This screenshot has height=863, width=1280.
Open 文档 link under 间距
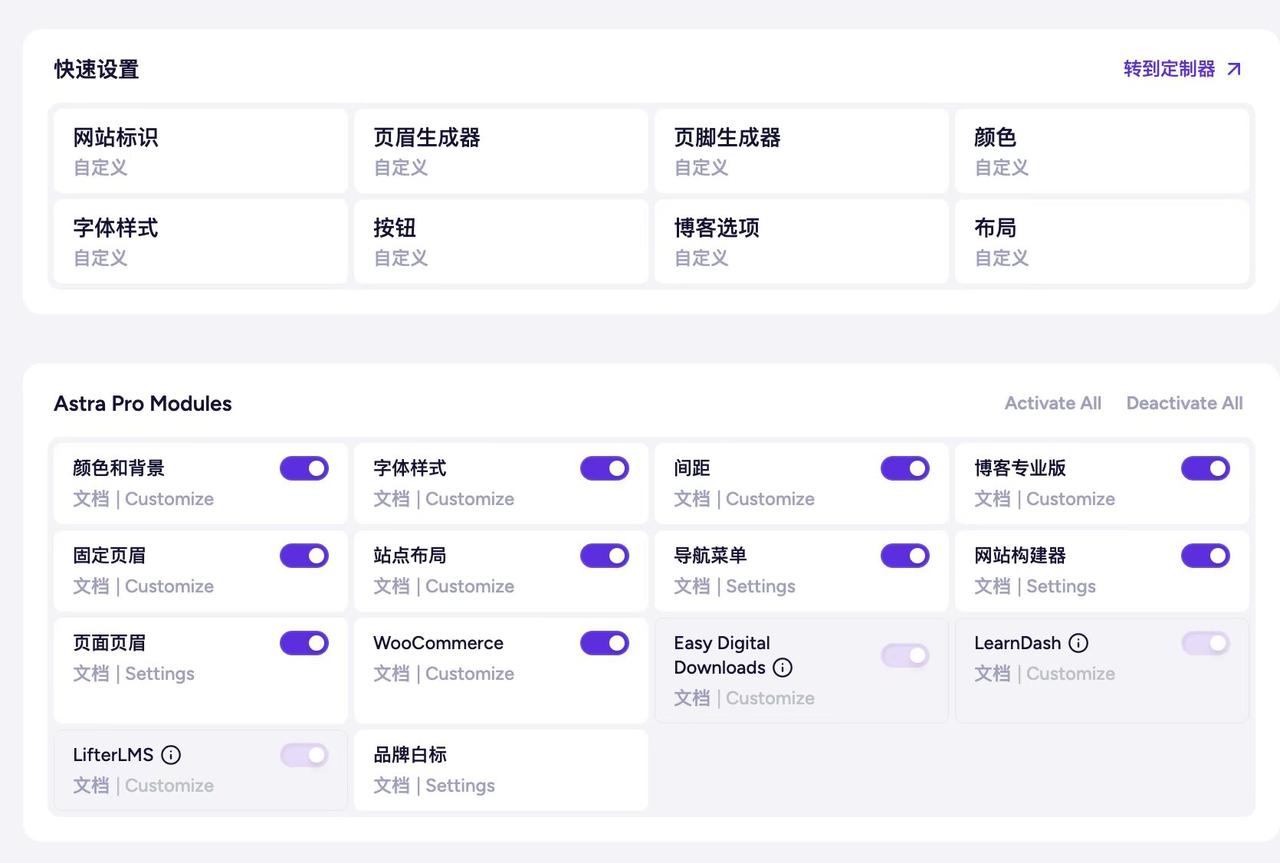click(692, 499)
